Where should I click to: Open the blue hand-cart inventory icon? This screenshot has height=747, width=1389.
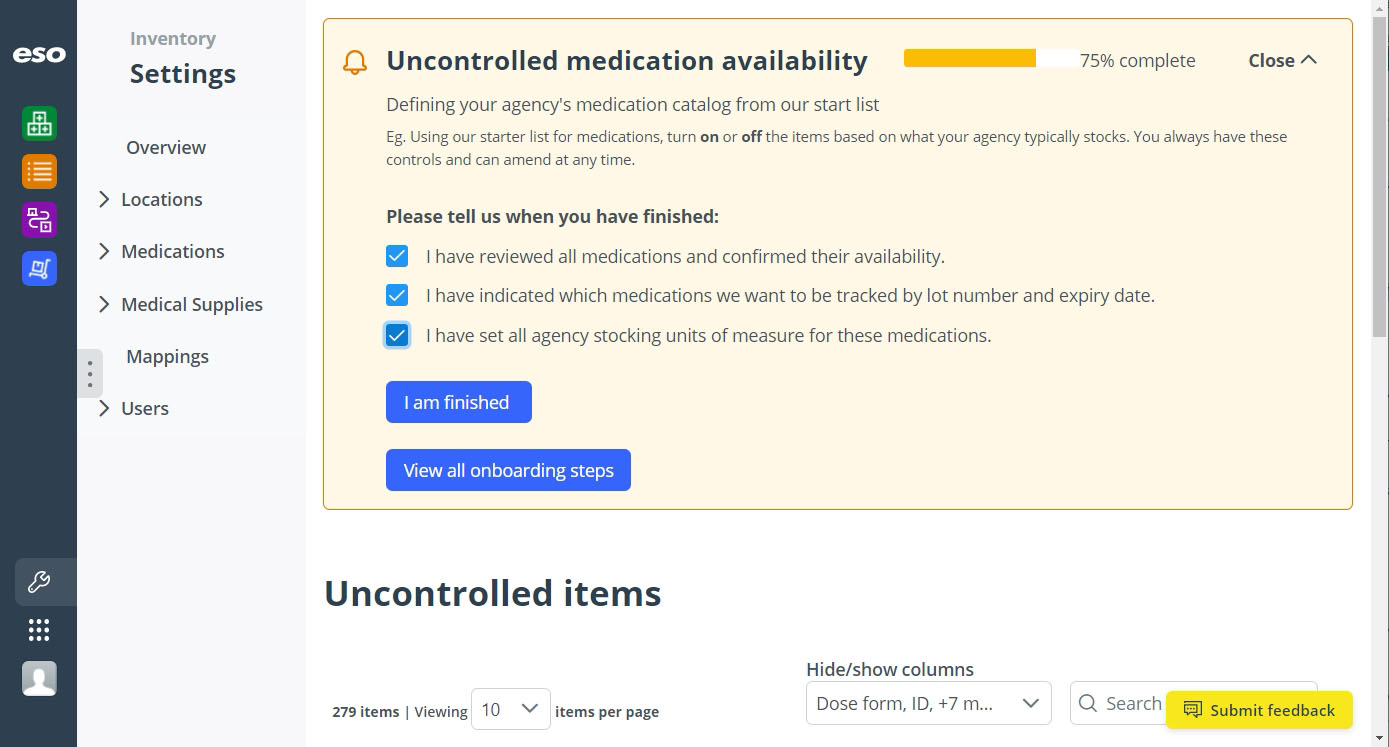pos(39,268)
